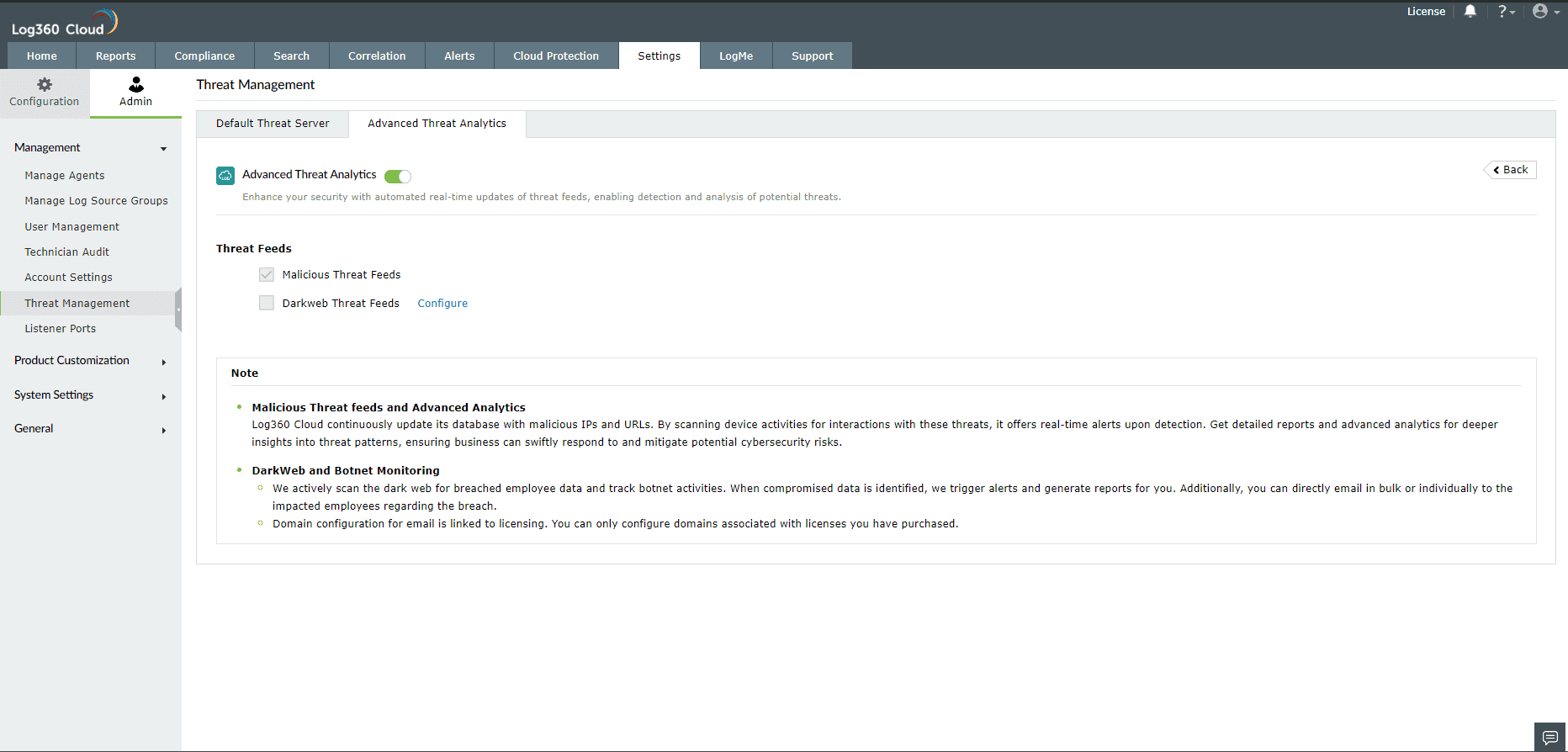This screenshot has height=752, width=1568.
Task: Click the Log360 Cloud logo
Action: [x=65, y=23]
